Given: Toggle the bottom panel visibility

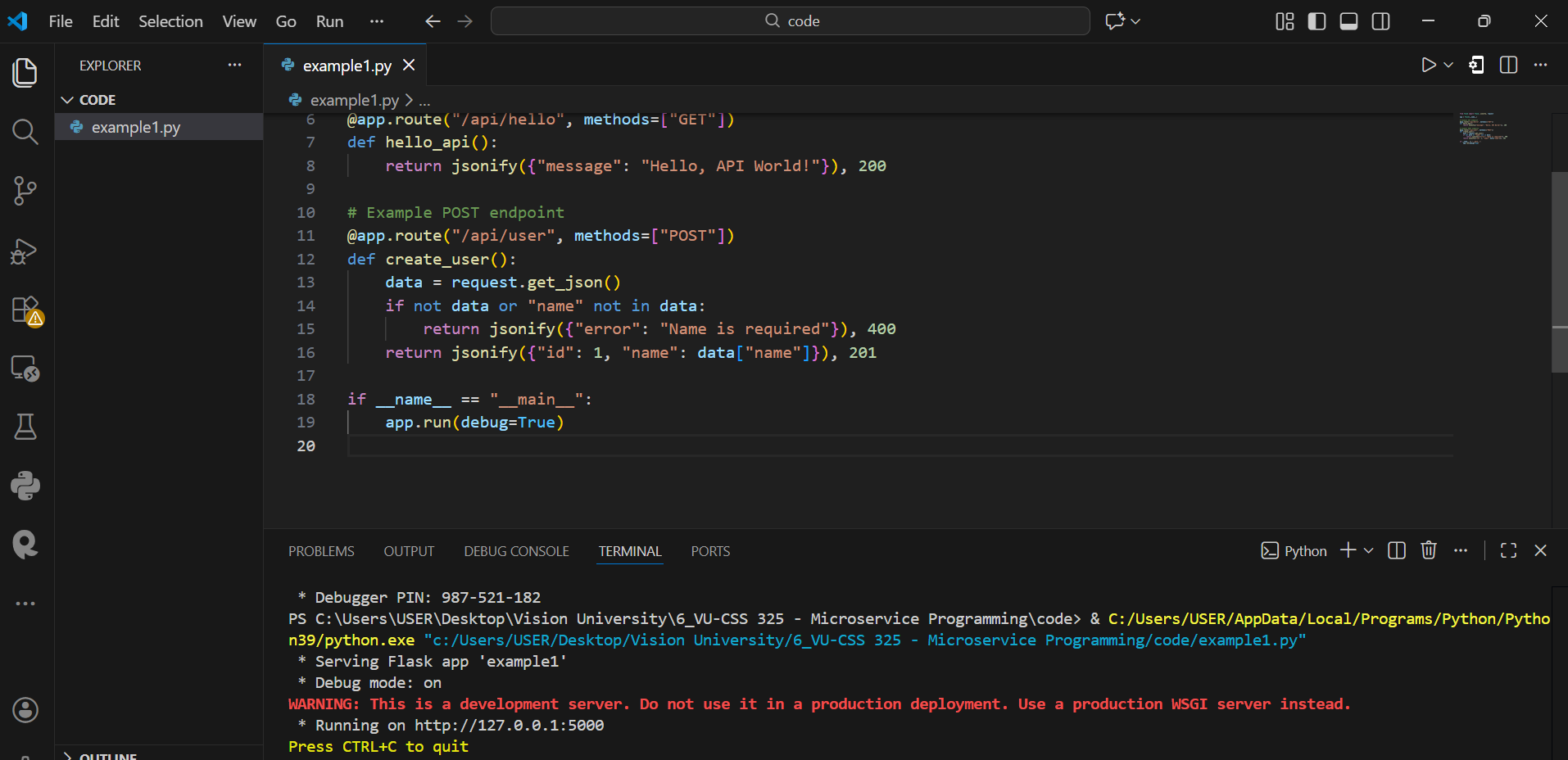Looking at the screenshot, I should click(x=1348, y=21).
